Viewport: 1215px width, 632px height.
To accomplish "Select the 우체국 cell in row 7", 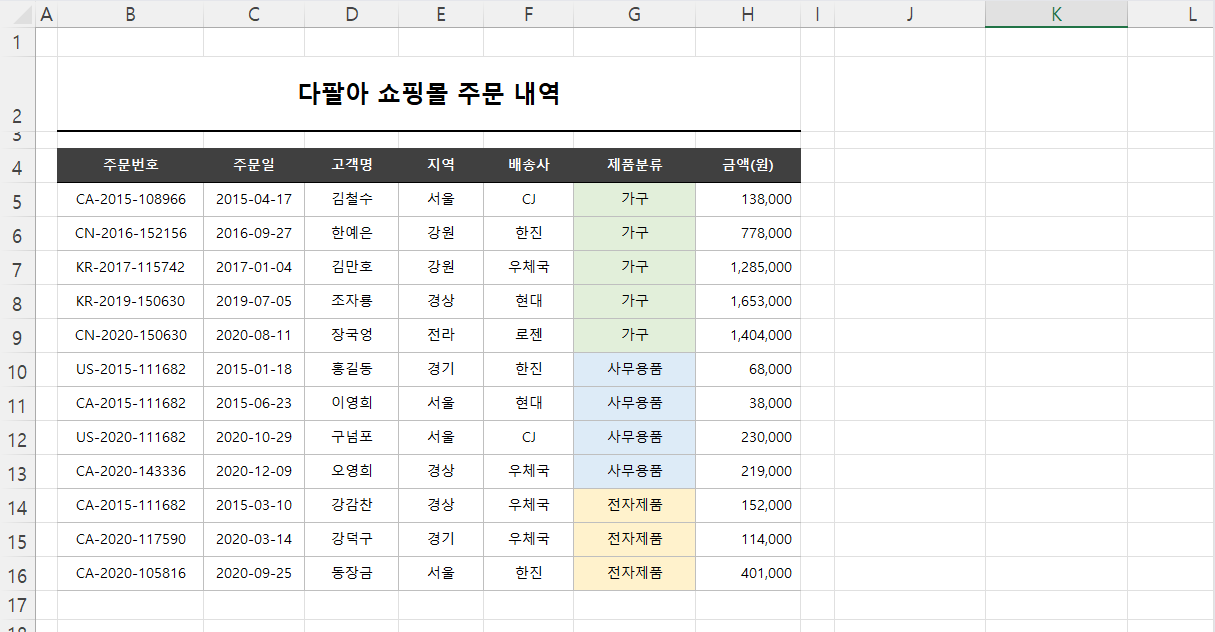I will 528,267.
